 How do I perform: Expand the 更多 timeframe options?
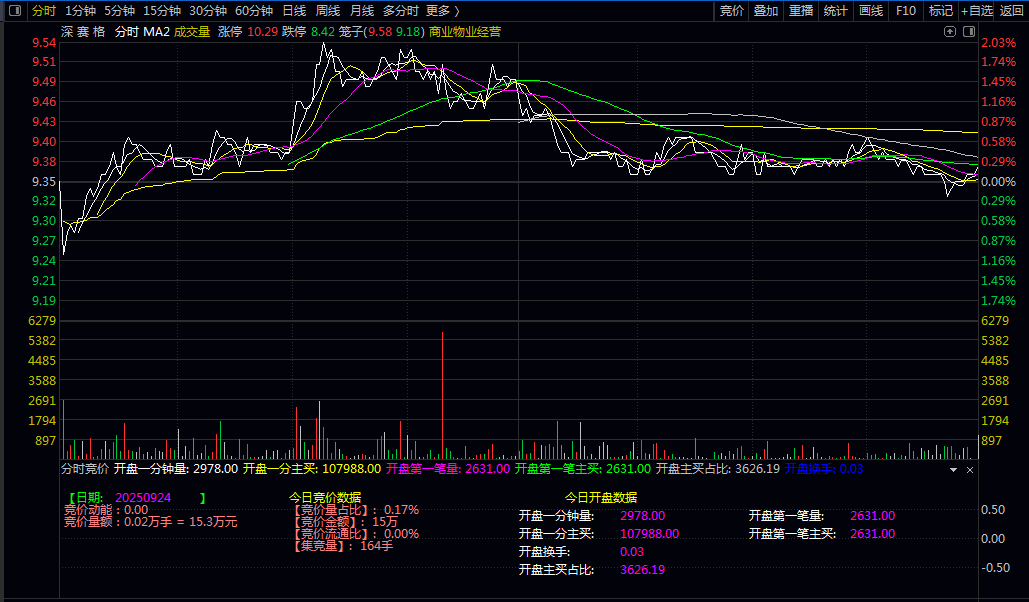[442, 11]
